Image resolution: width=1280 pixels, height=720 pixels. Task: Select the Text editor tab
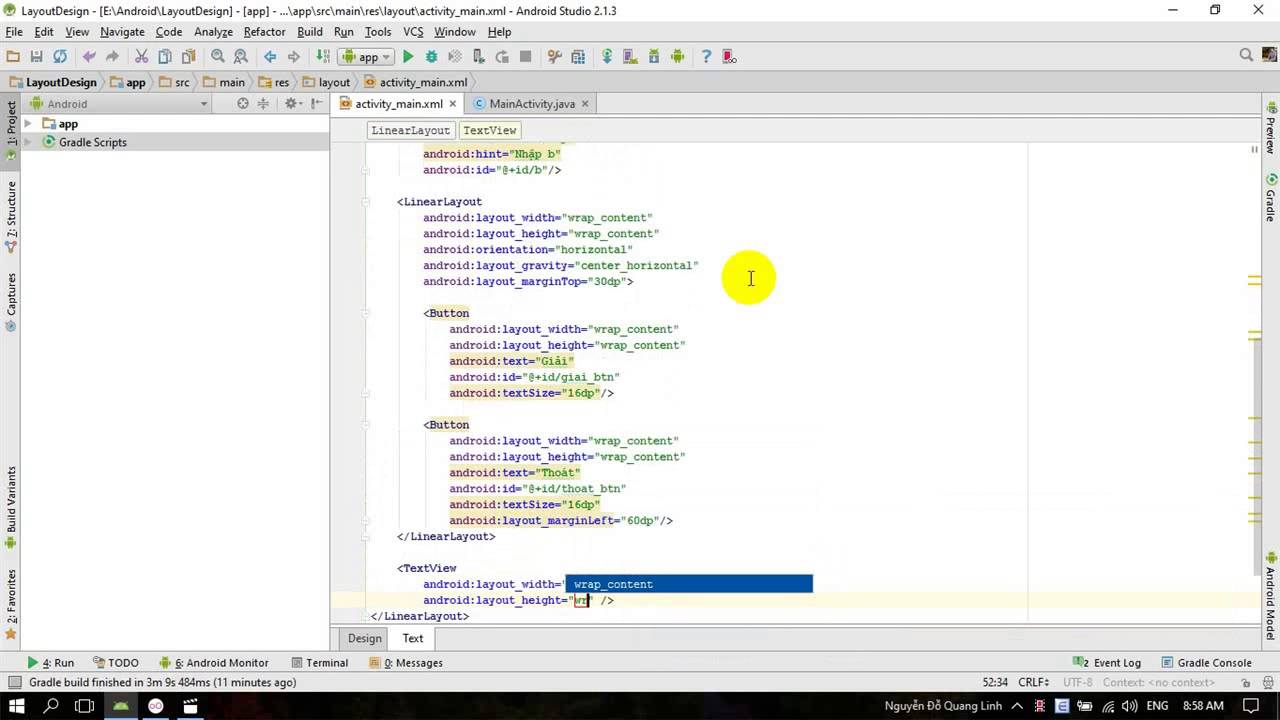pos(413,638)
